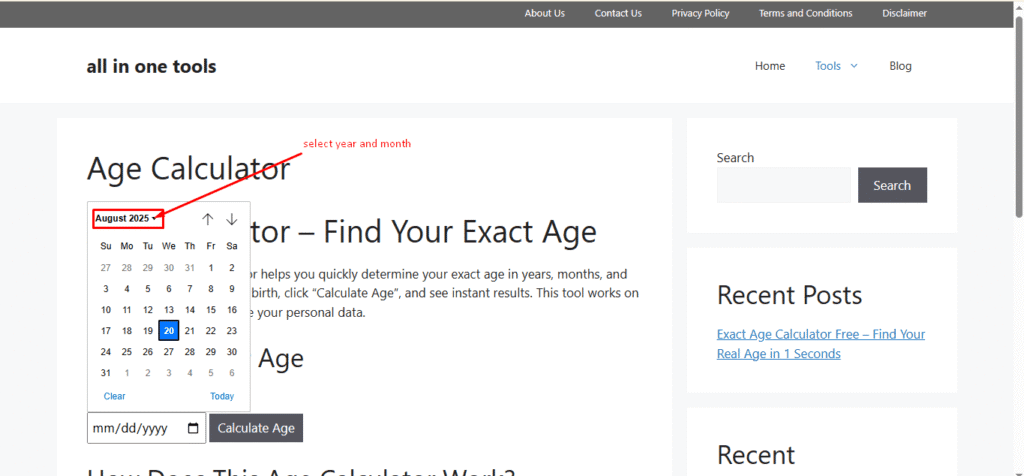Select August 8 in the calendar
1024x476 pixels.
[x=210, y=289]
